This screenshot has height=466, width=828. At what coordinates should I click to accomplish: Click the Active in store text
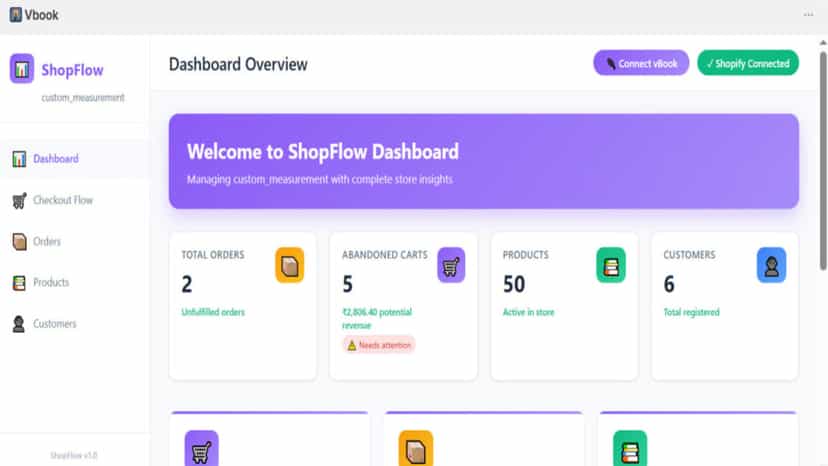click(x=529, y=312)
